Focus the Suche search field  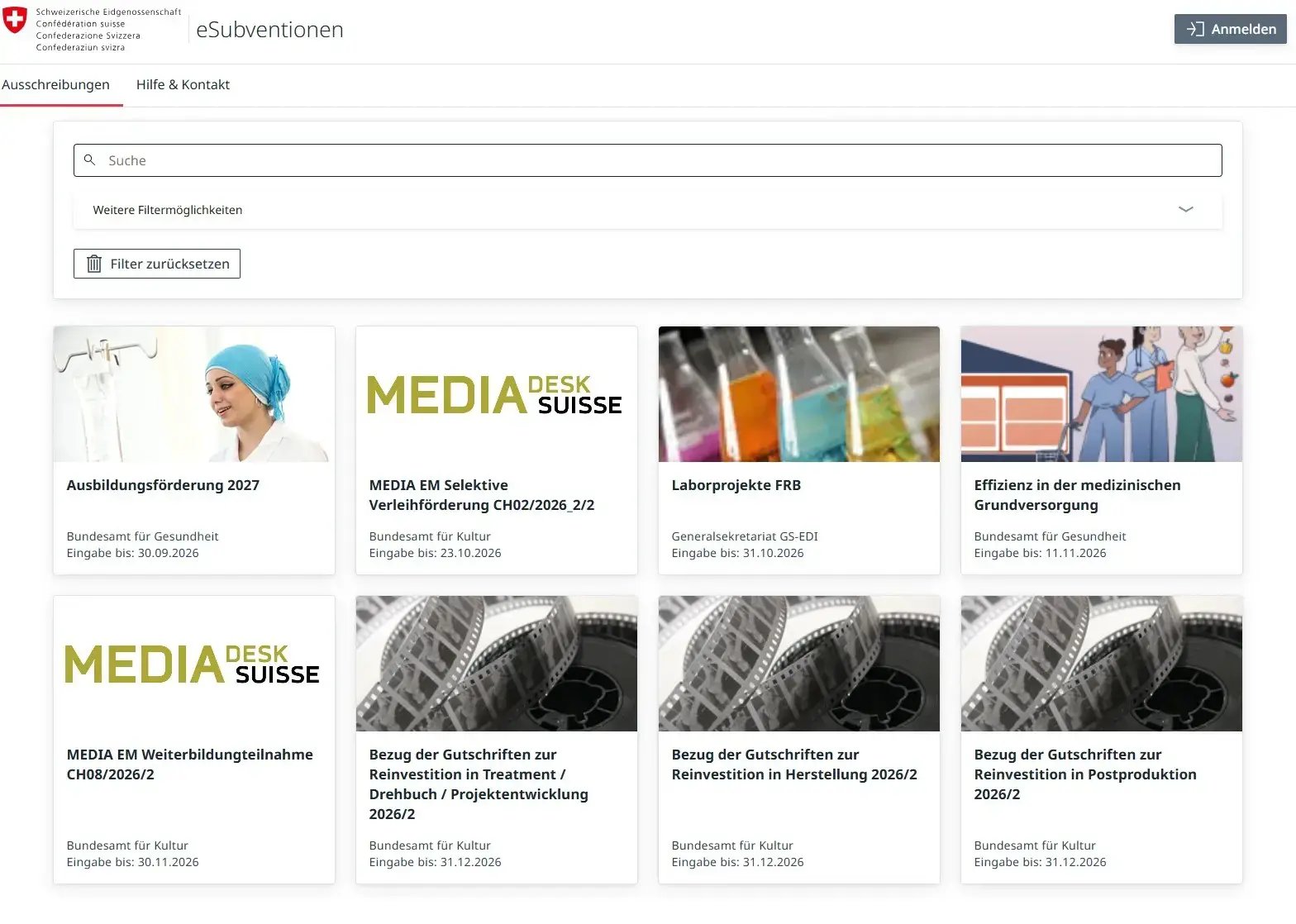pos(648,160)
